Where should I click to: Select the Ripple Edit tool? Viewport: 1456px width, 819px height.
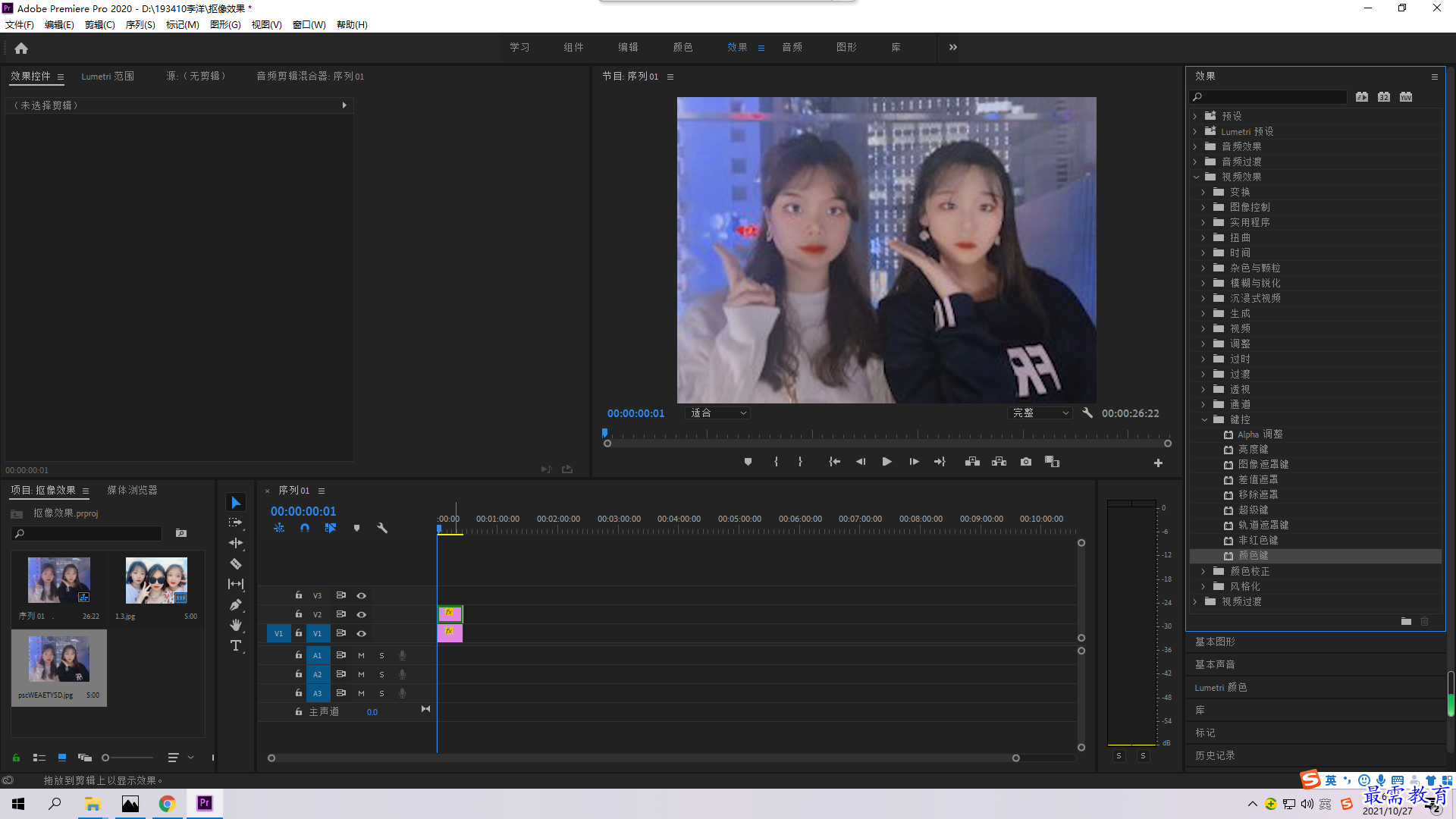click(x=236, y=543)
